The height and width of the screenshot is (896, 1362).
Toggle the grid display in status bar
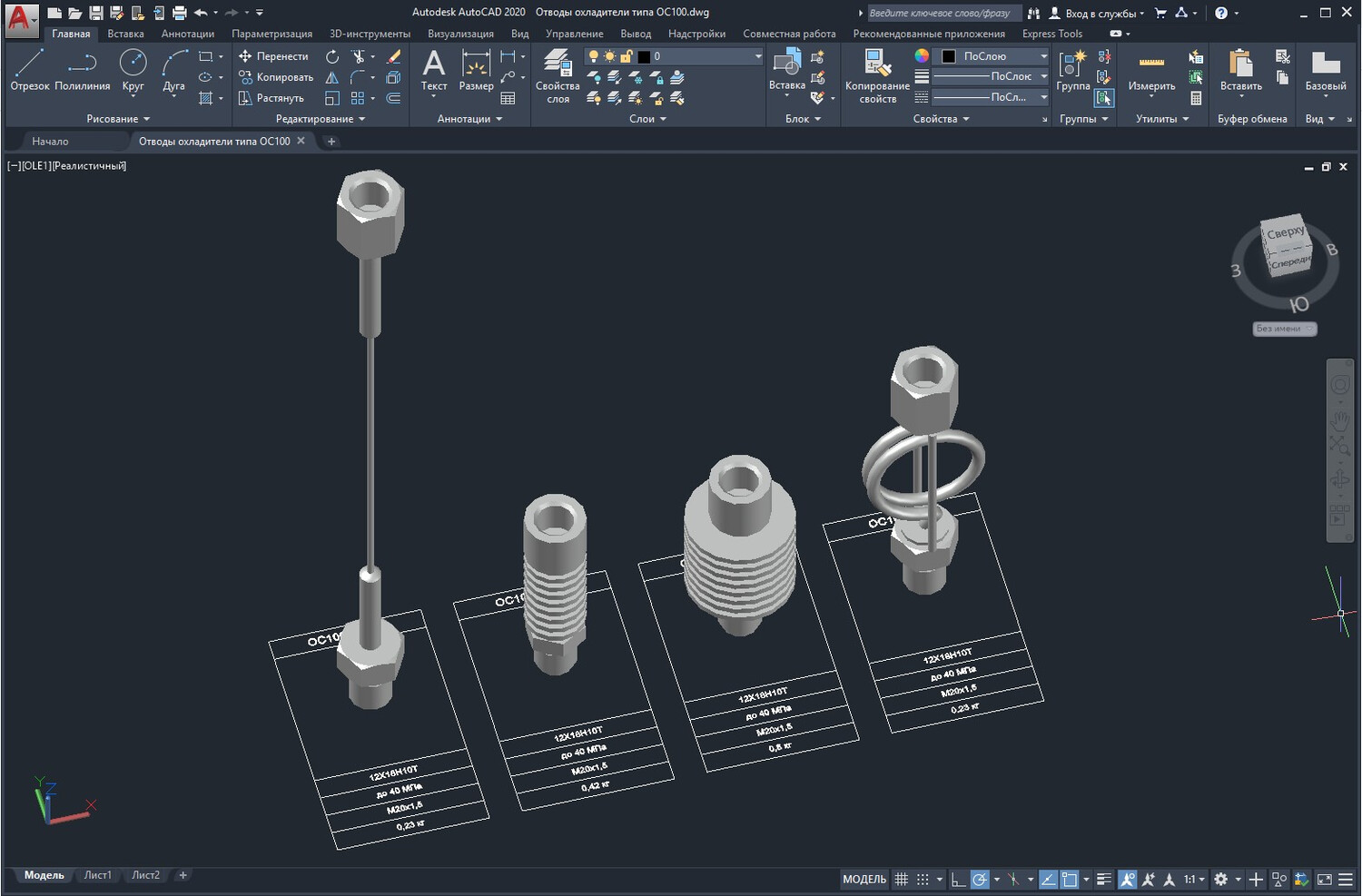click(901, 879)
